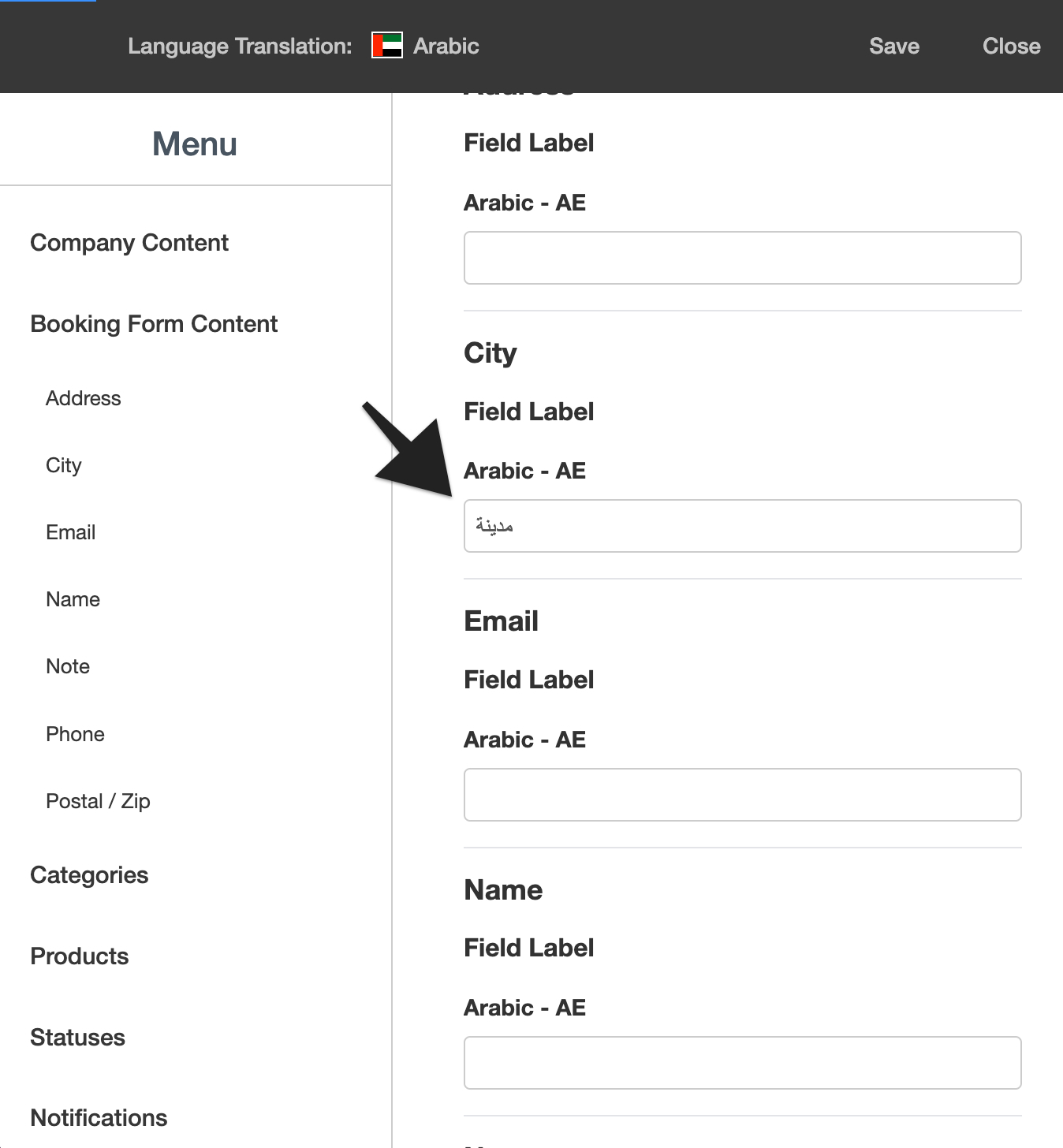The image size is (1063, 1148).
Task: Click the UAE flag icon beside Arabic
Action: 387,46
